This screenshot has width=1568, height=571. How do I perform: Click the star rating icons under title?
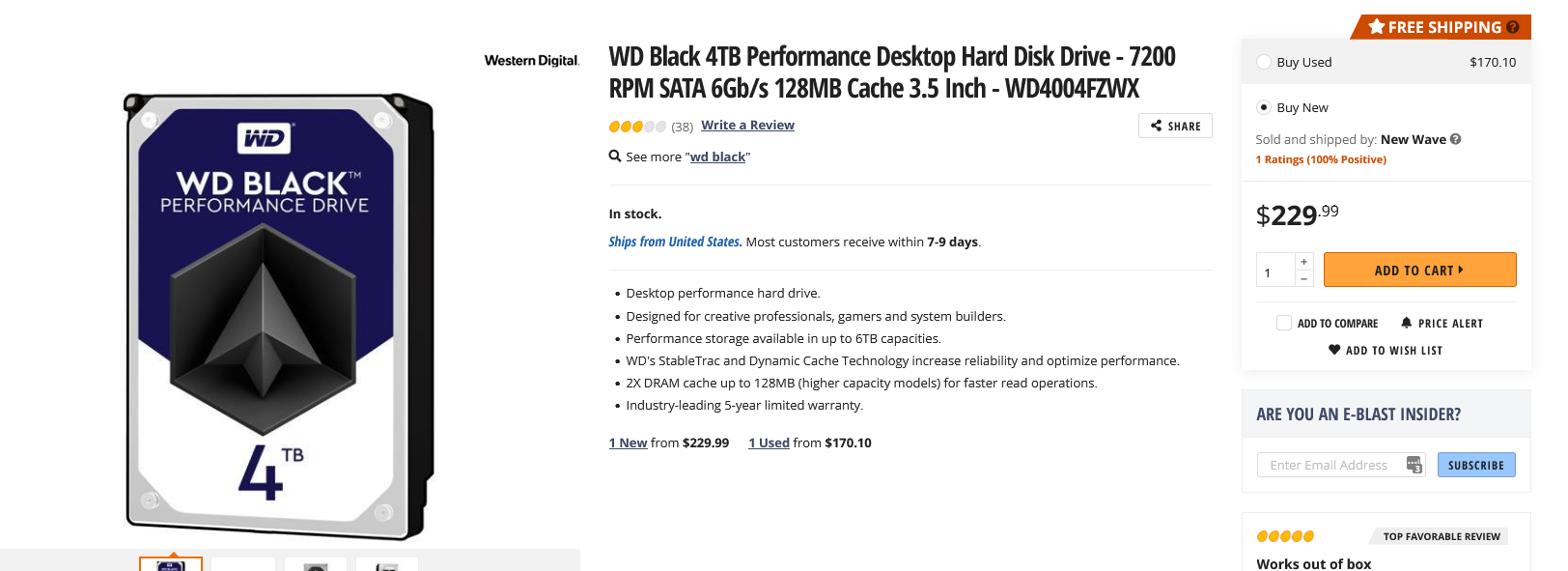click(637, 127)
